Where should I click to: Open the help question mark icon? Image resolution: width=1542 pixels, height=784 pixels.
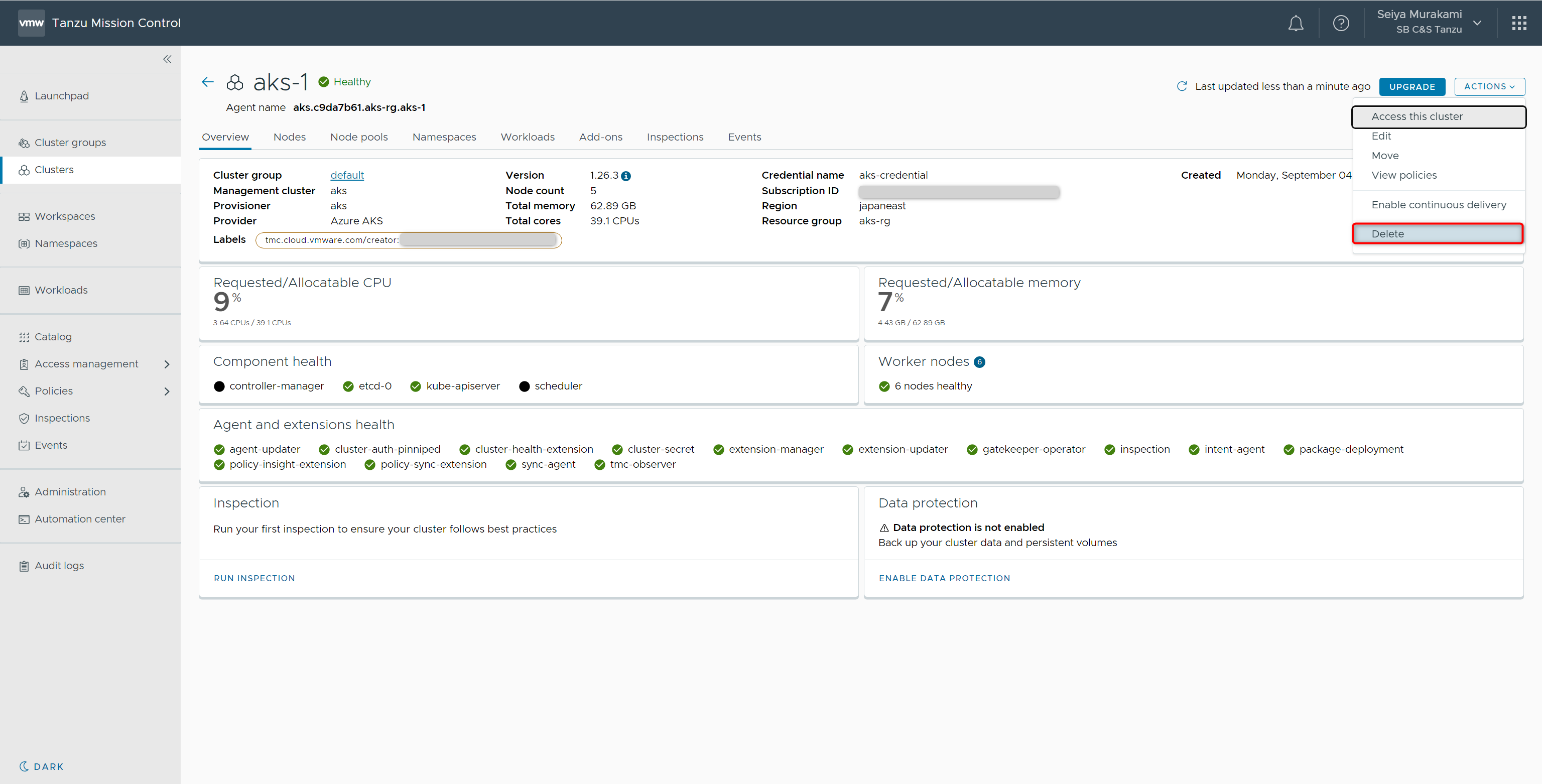[x=1341, y=24]
